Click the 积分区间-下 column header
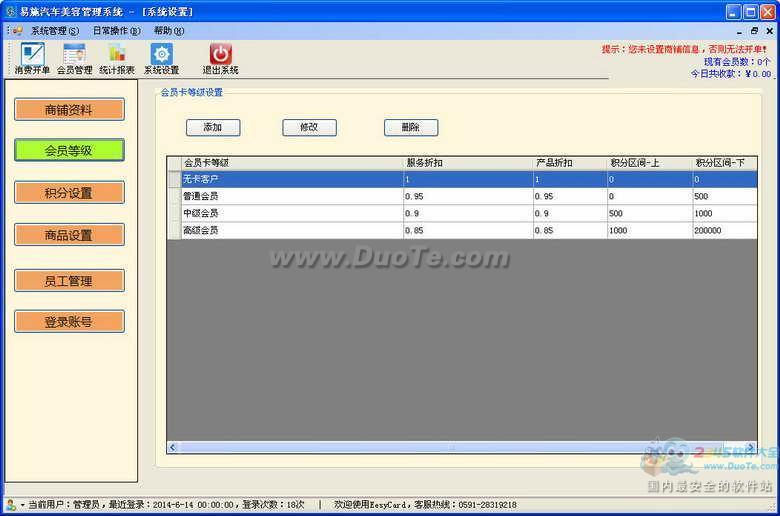The width and height of the screenshot is (780, 516). (x=725, y=163)
